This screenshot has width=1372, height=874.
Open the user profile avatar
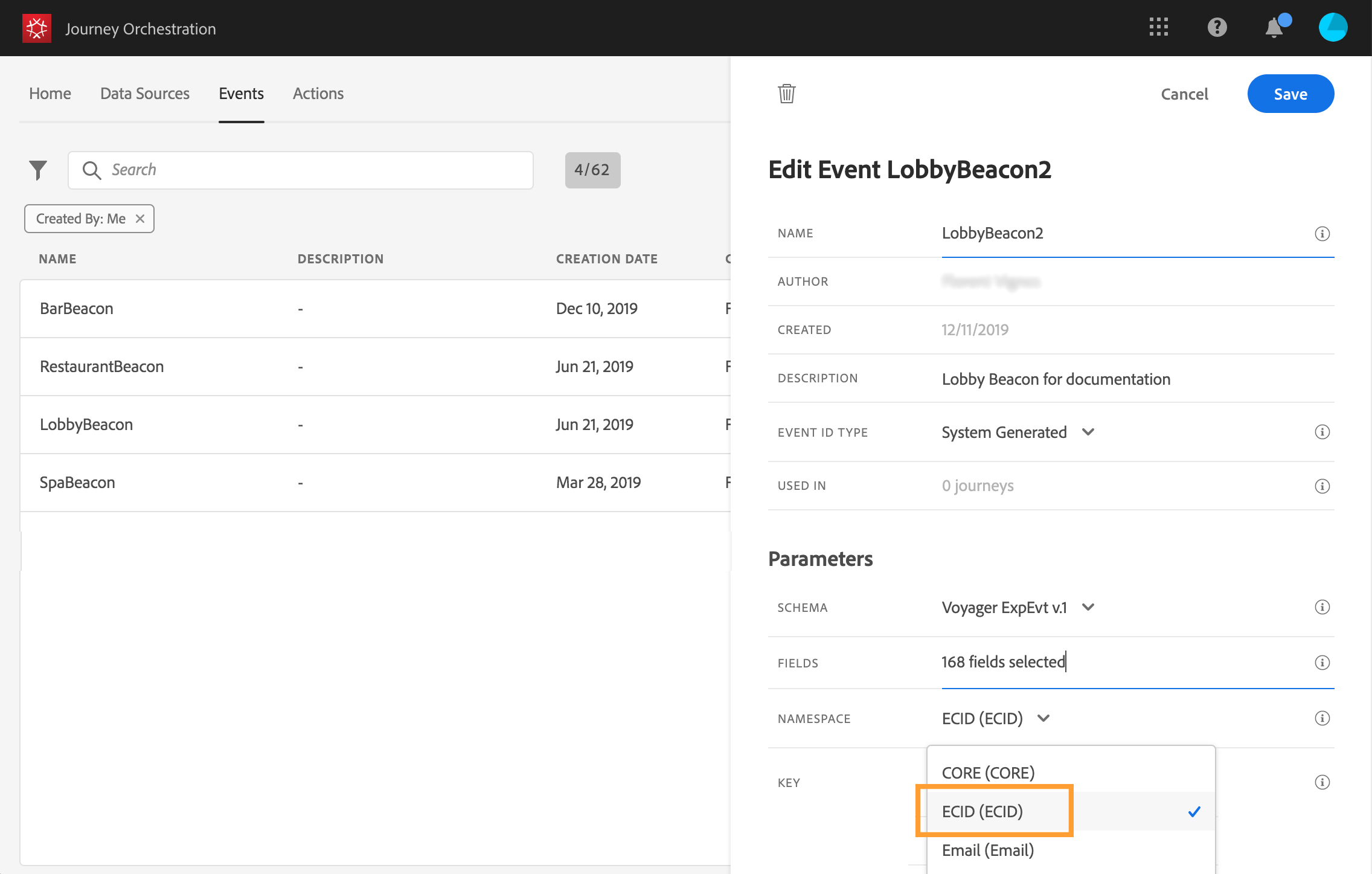coord(1333,28)
